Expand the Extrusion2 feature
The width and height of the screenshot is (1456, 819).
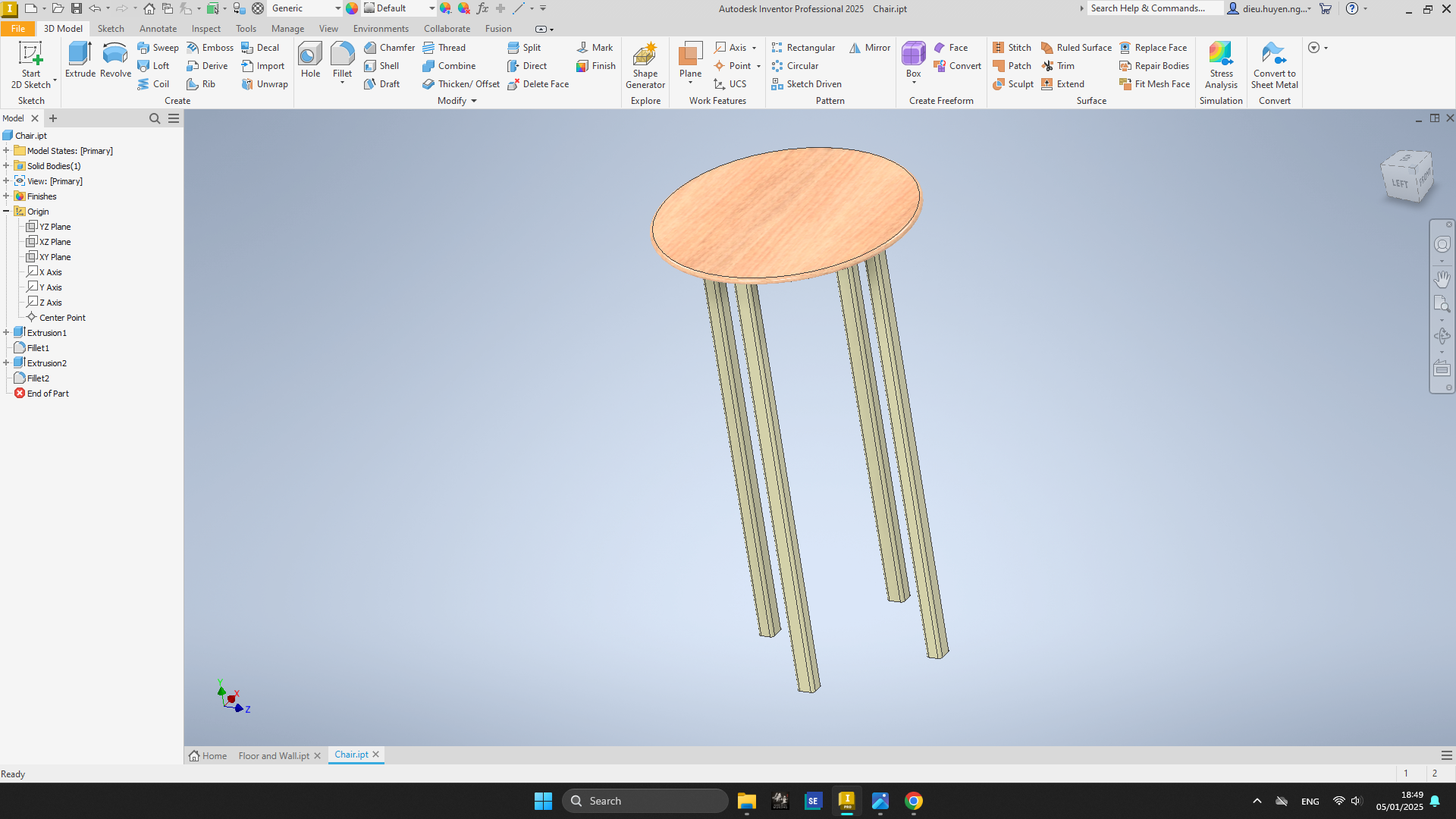point(6,363)
